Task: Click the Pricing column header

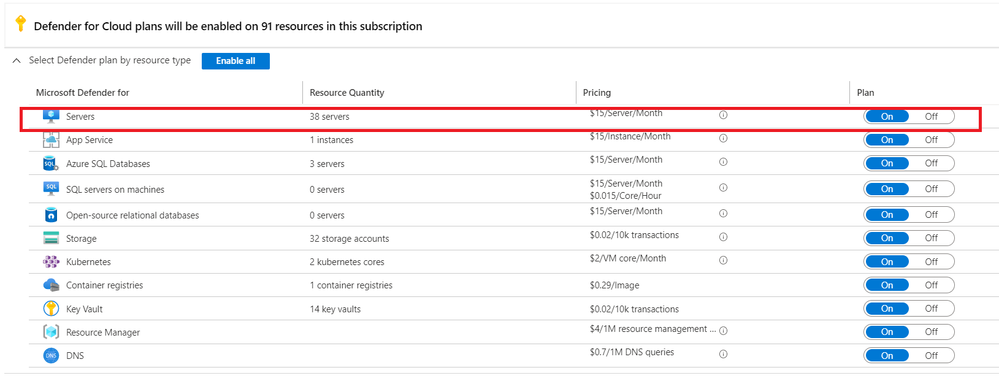Action: tap(597, 92)
